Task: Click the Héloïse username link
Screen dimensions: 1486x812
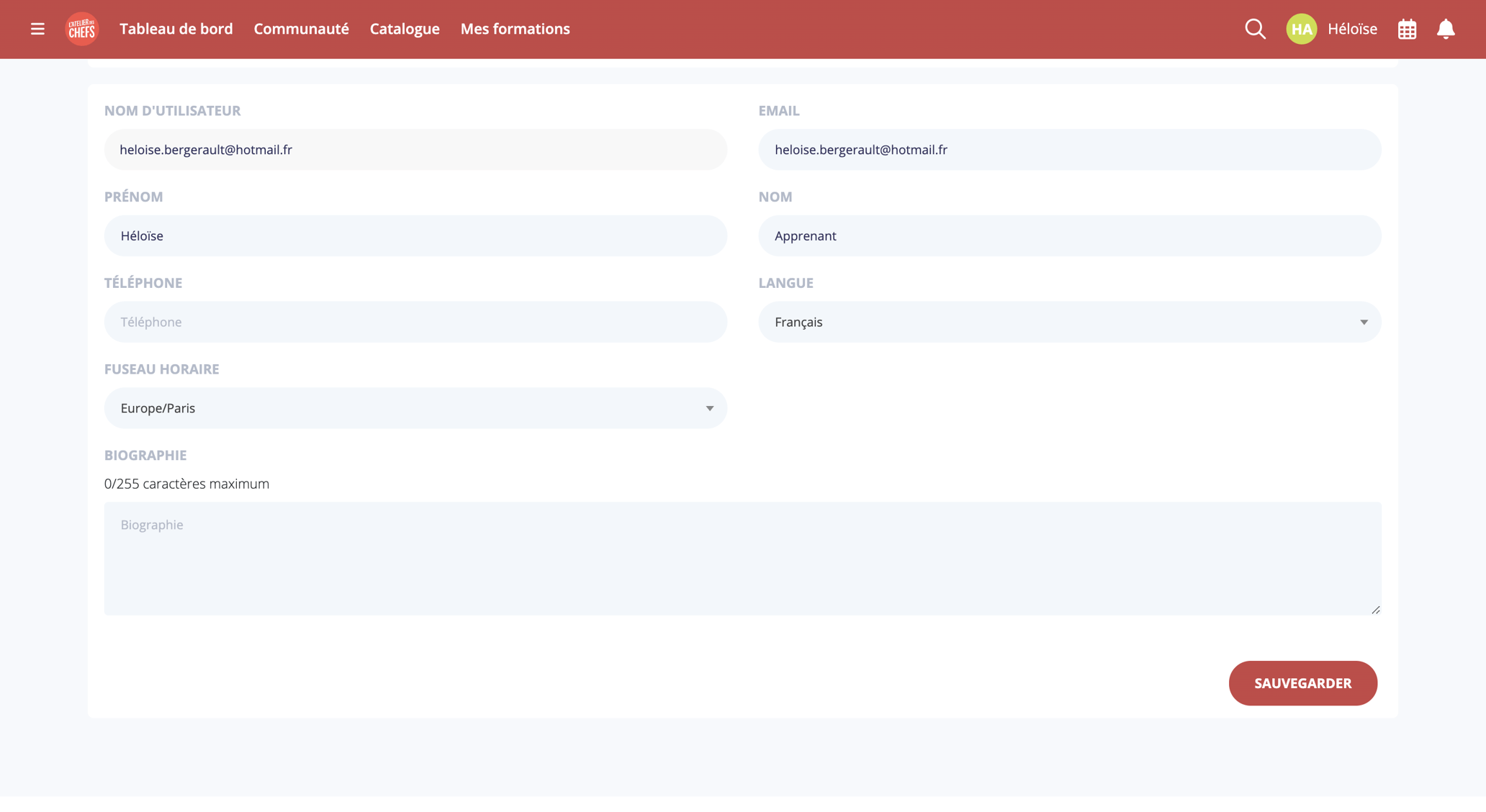Action: 1352,29
